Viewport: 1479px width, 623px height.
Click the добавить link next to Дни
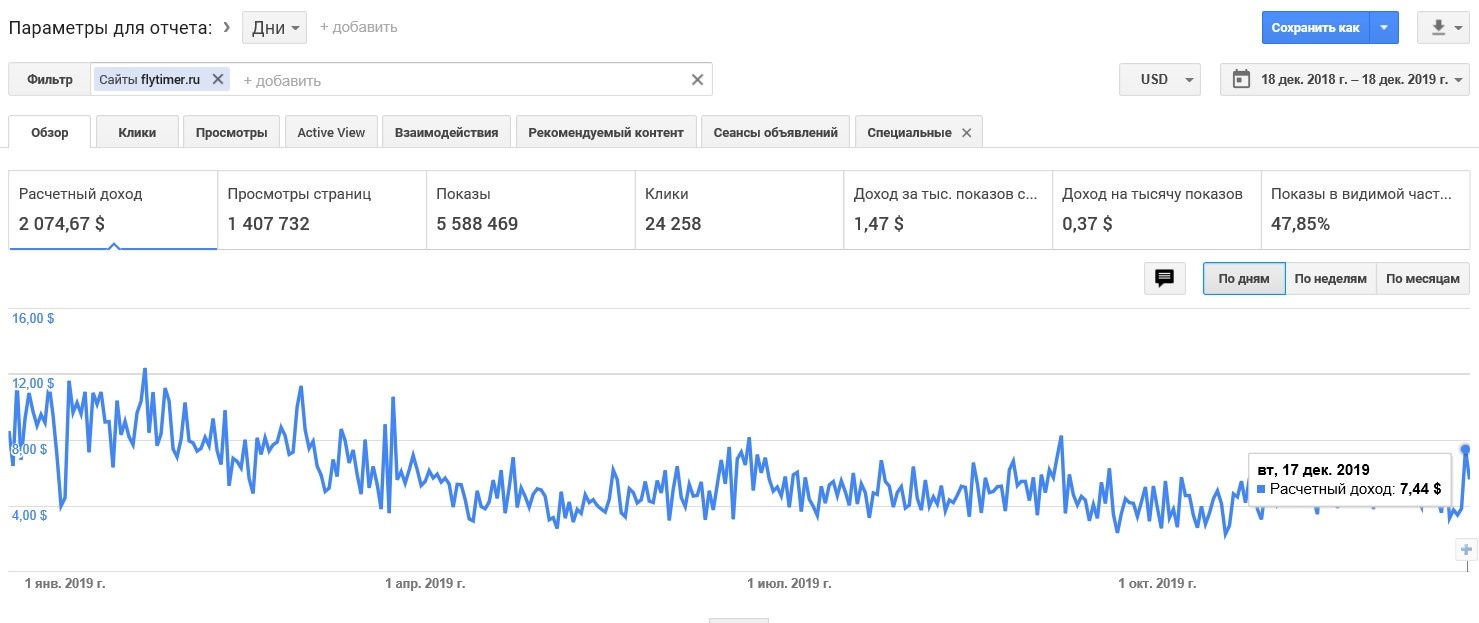[358, 28]
